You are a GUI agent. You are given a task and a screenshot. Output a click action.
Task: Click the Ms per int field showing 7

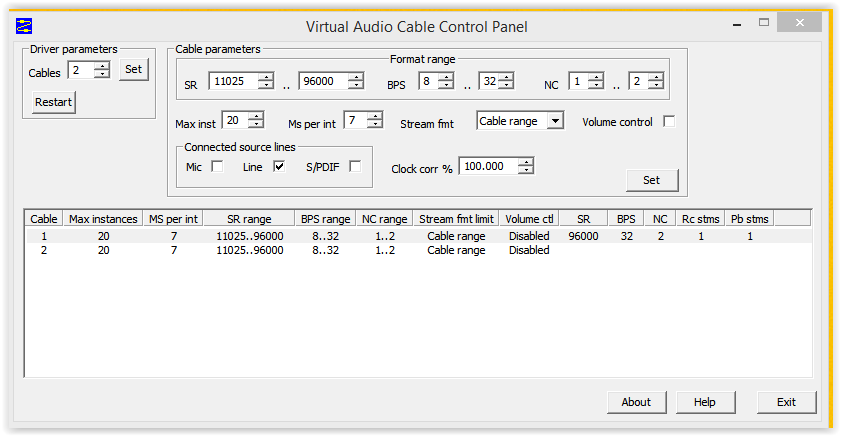[x=356, y=120]
